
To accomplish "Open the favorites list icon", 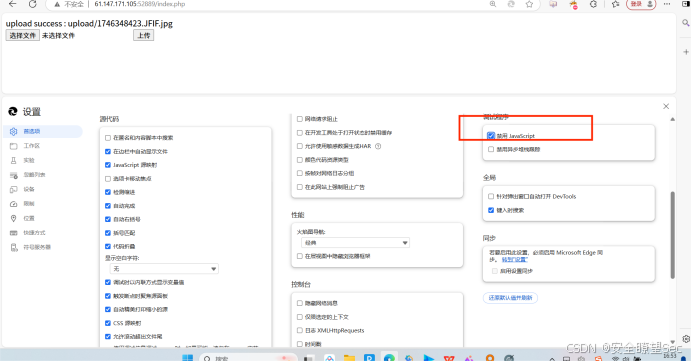I will [616, 4].
